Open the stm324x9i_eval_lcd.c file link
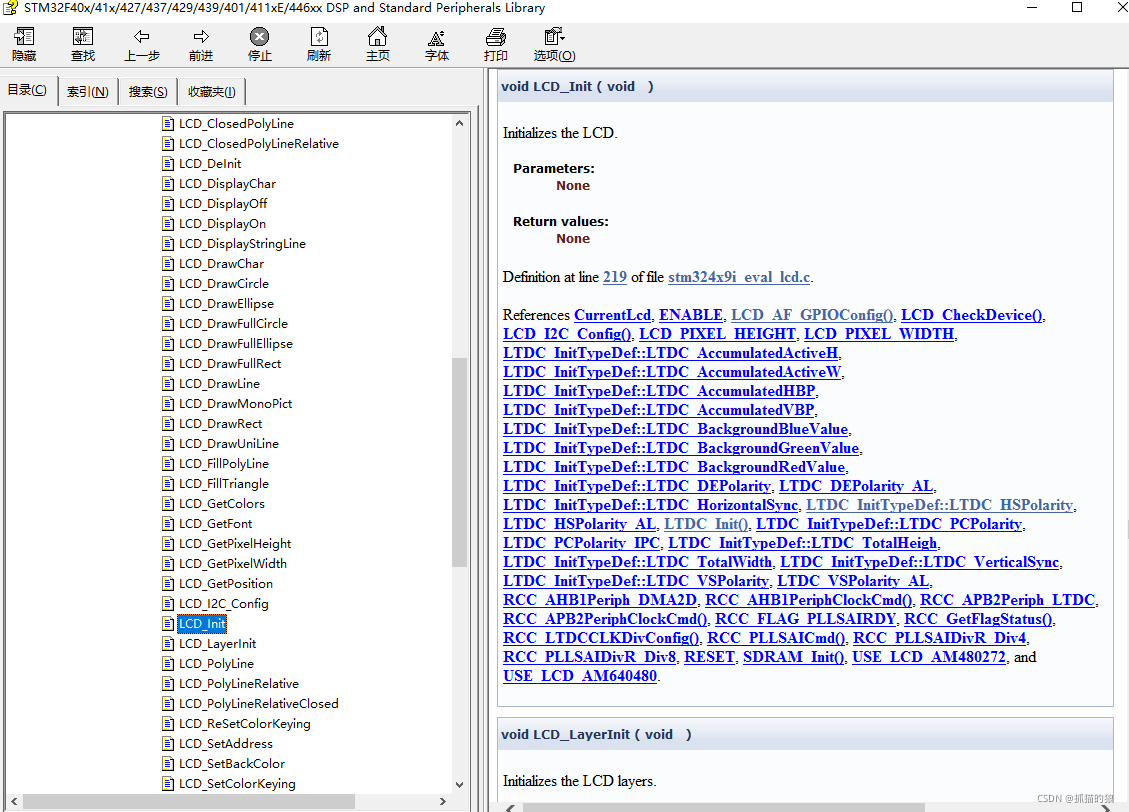The width and height of the screenshot is (1129, 812). [x=739, y=277]
